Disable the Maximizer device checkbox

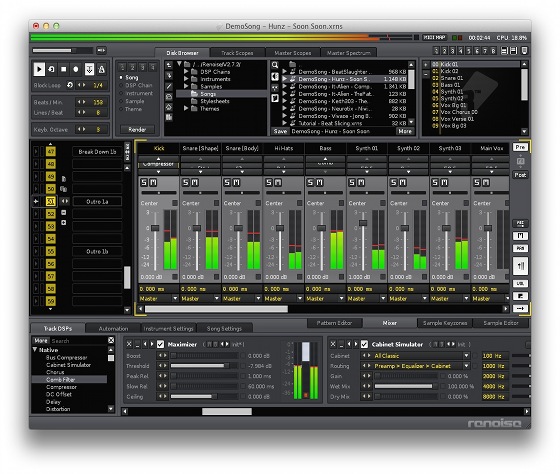[160, 344]
